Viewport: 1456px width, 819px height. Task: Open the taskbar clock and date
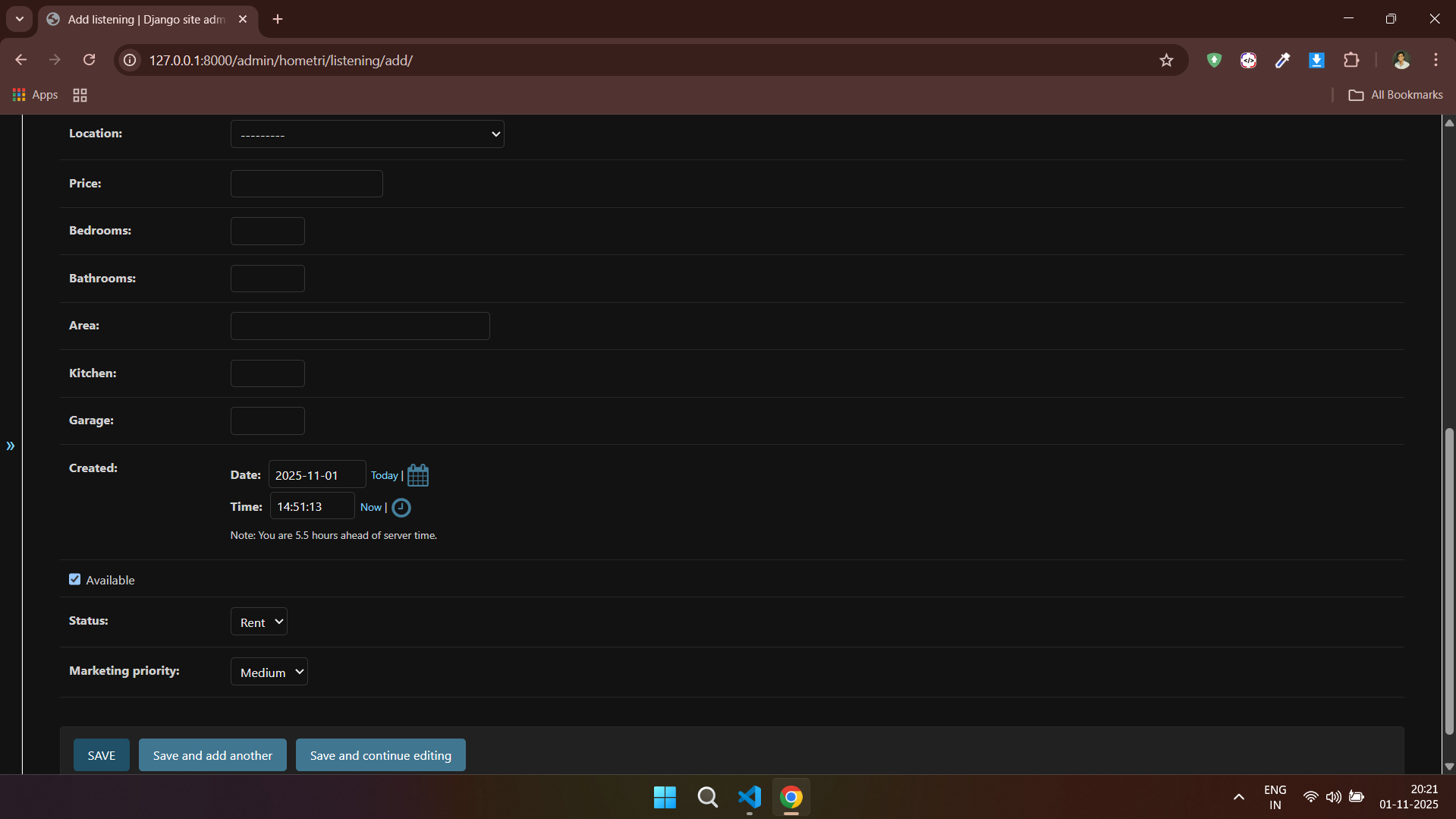click(x=1409, y=797)
